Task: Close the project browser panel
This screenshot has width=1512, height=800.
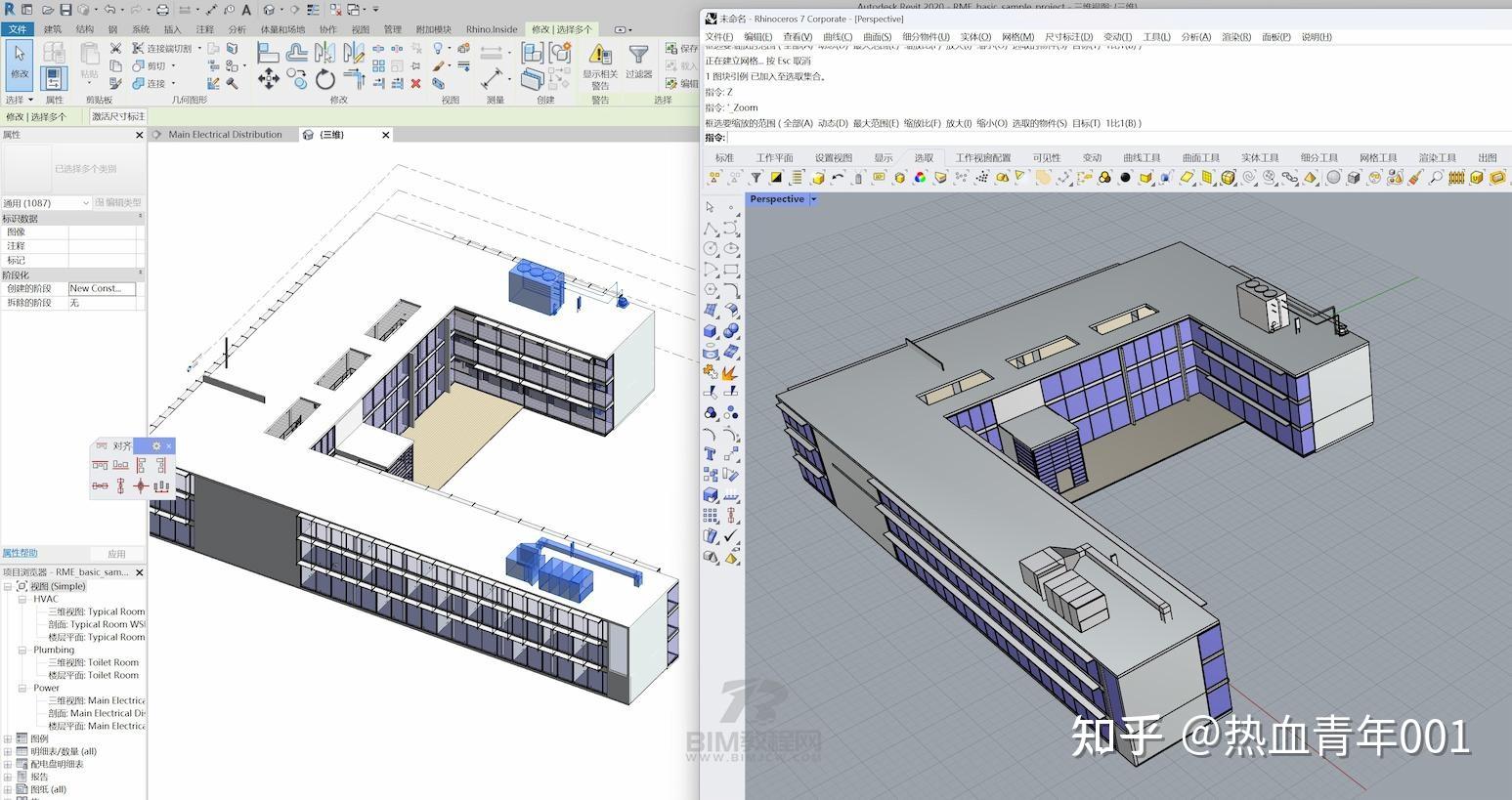Action: click(139, 572)
